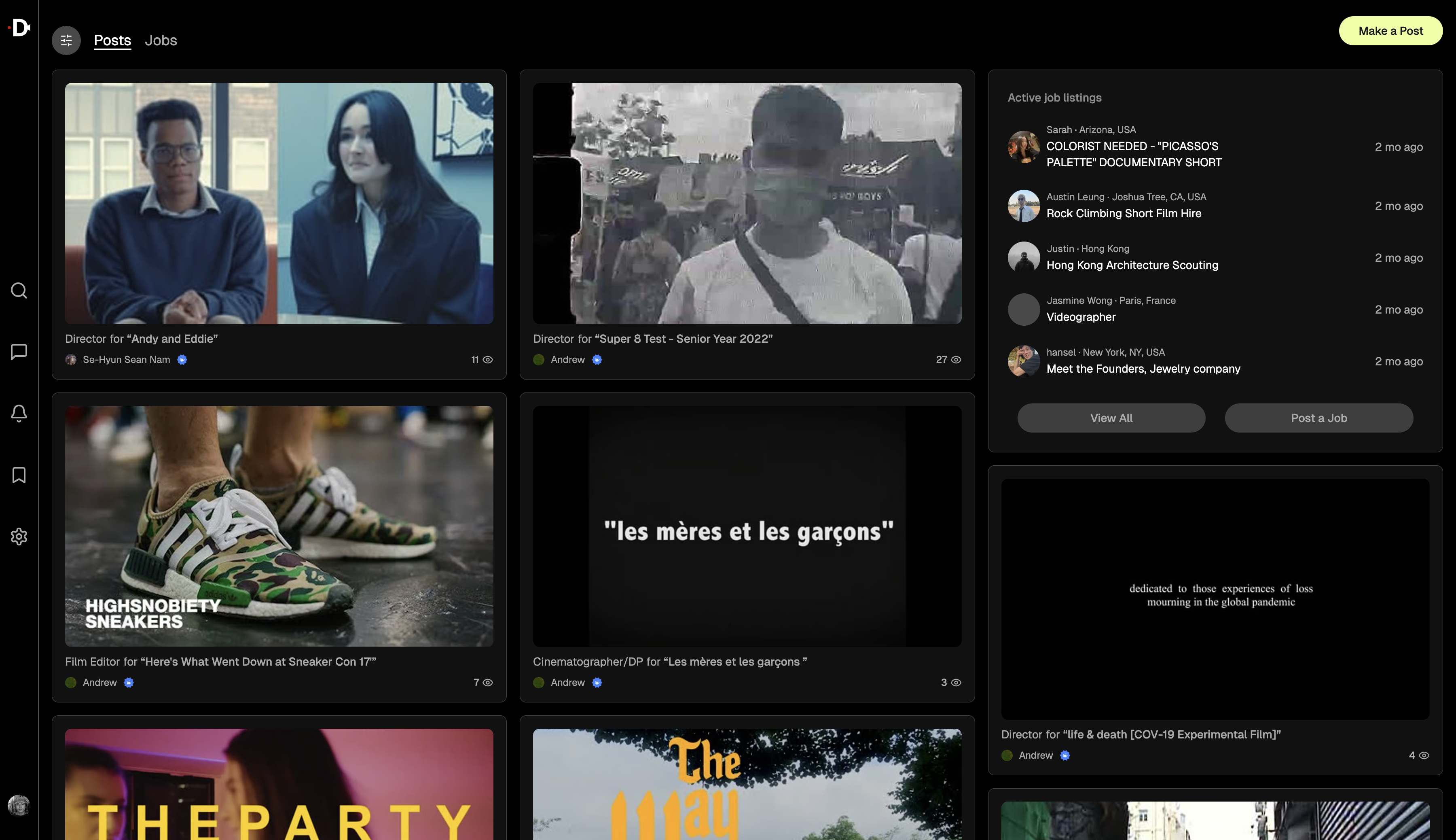Image resolution: width=1456 pixels, height=840 pixels.
Task: Select the Posts tab
Action: click(112, 40)
